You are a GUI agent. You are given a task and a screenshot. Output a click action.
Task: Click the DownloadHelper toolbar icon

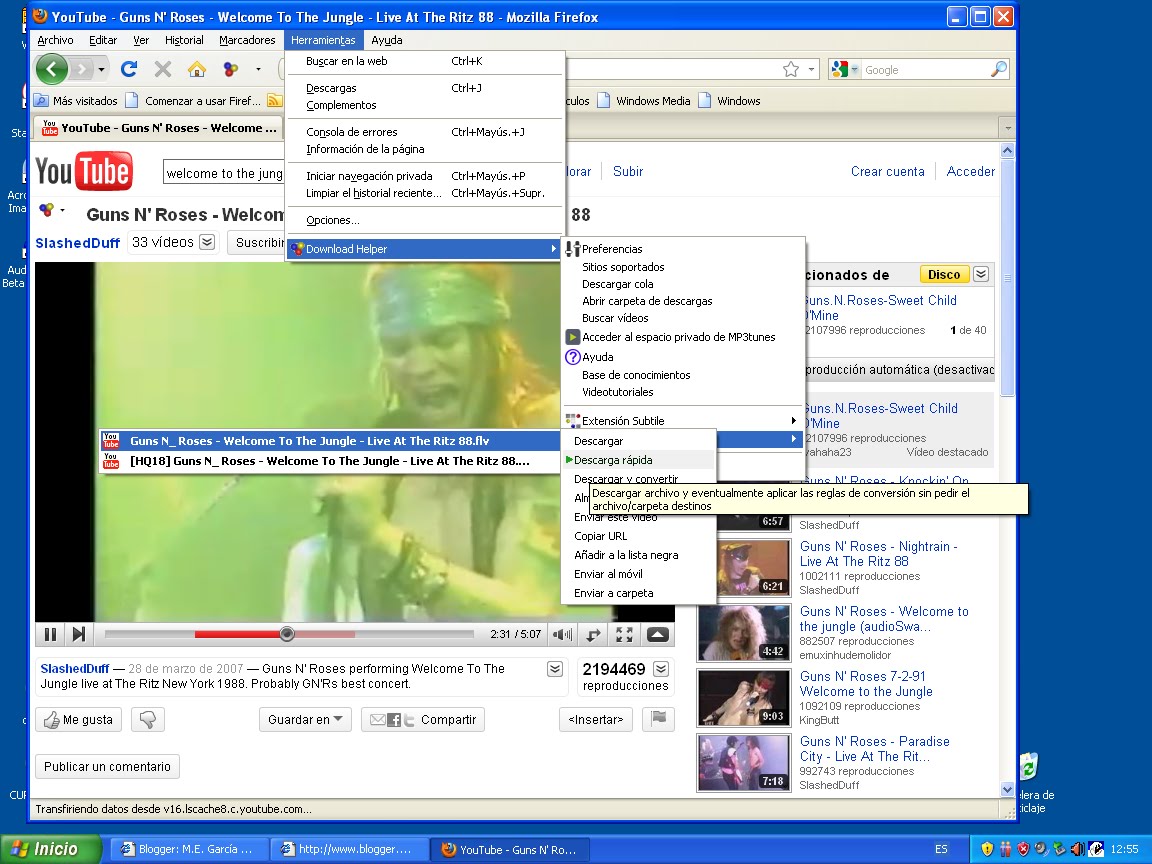[231, 70]
